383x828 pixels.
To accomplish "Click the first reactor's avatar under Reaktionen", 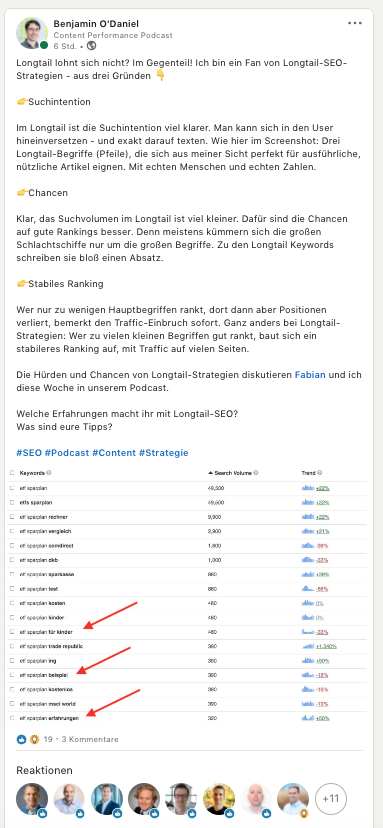I will pos(32,799).
